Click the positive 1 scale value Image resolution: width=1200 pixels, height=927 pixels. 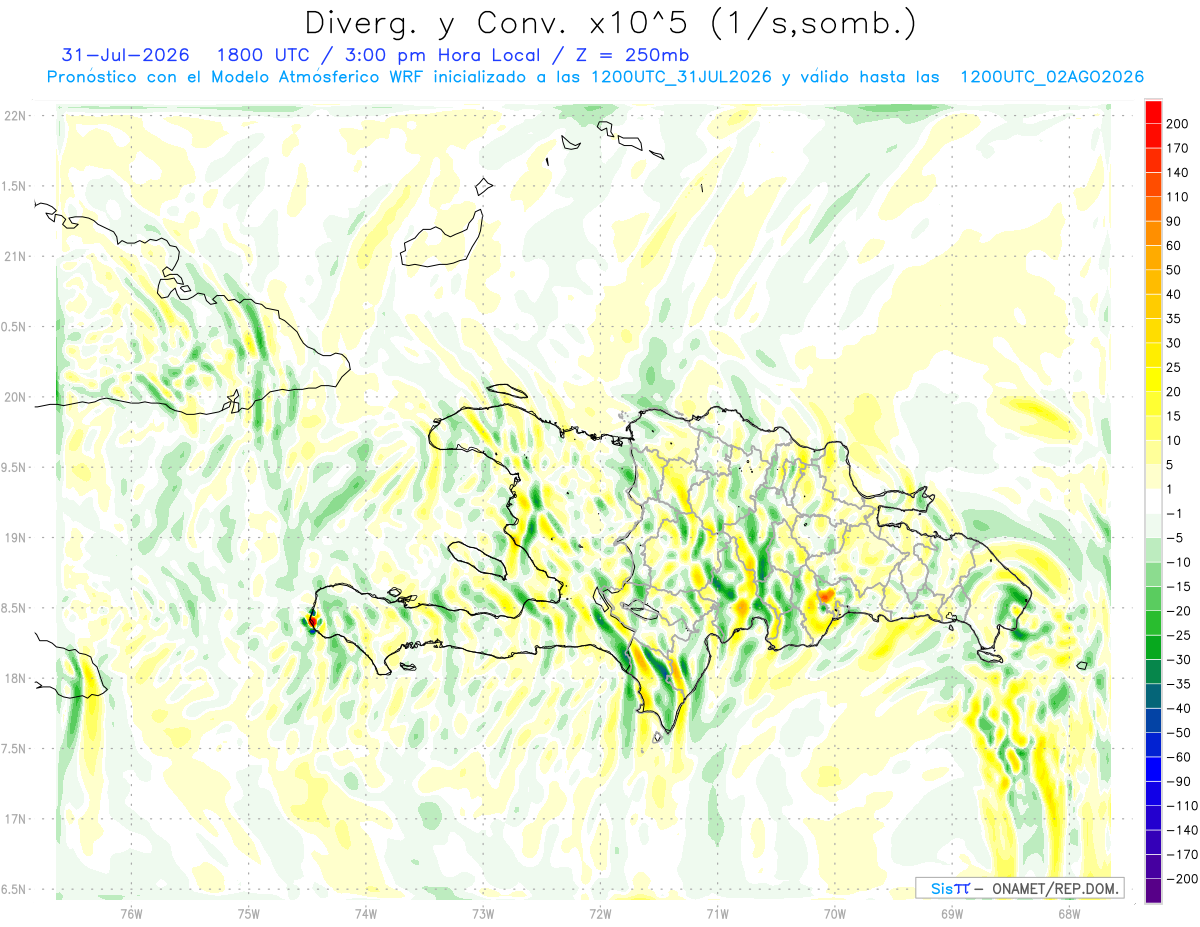(x=1170, y=490)
